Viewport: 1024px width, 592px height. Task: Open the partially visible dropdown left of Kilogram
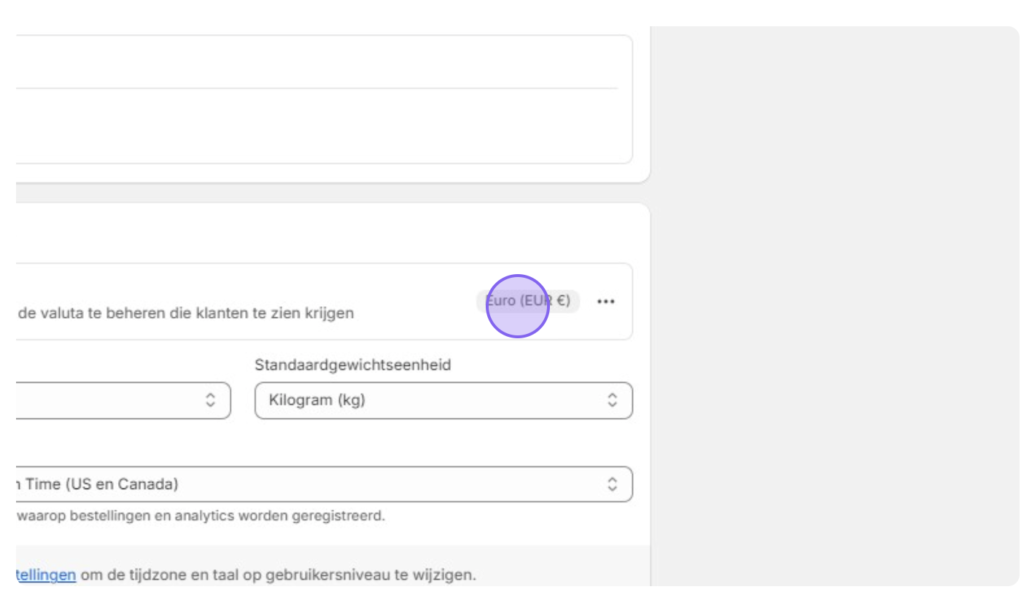(123, 400)
